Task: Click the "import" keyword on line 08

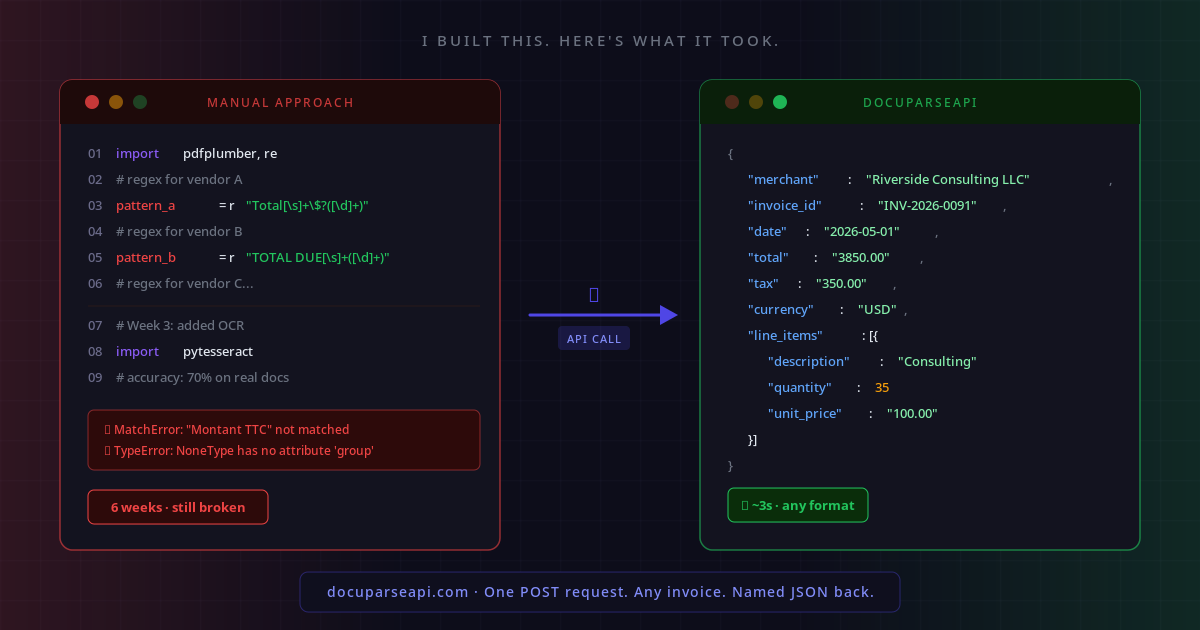Action: 137,352
